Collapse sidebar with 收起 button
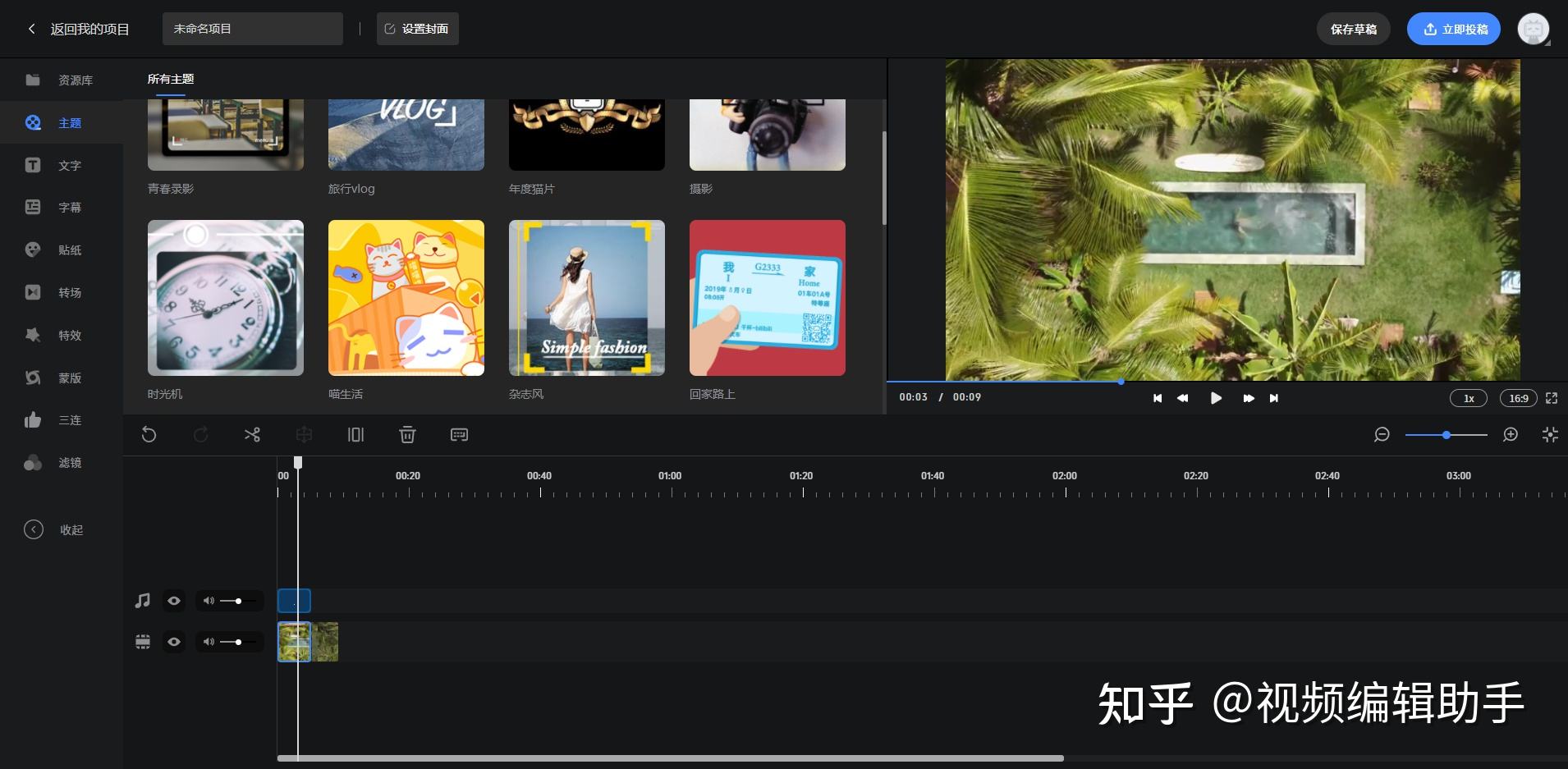Image resolution: width=1568 pixels, height=769 pixels. pos(54,529)
